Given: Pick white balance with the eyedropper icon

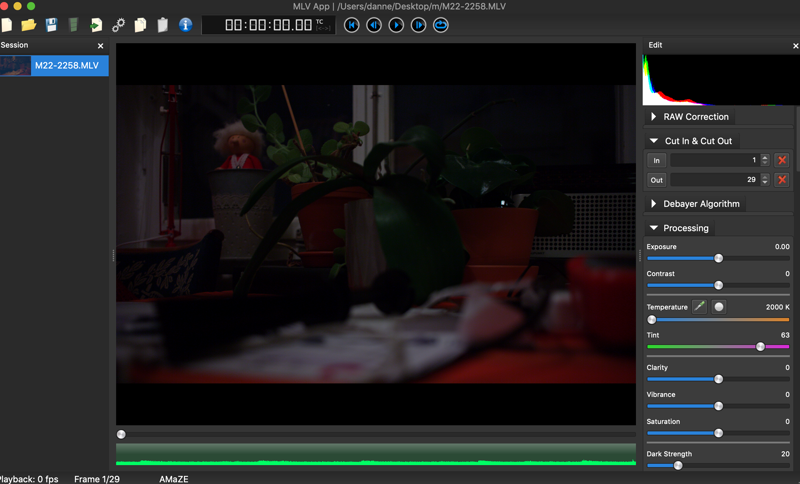Looking at the screenshot, I should pyautogui.click(x=699, y=307).
